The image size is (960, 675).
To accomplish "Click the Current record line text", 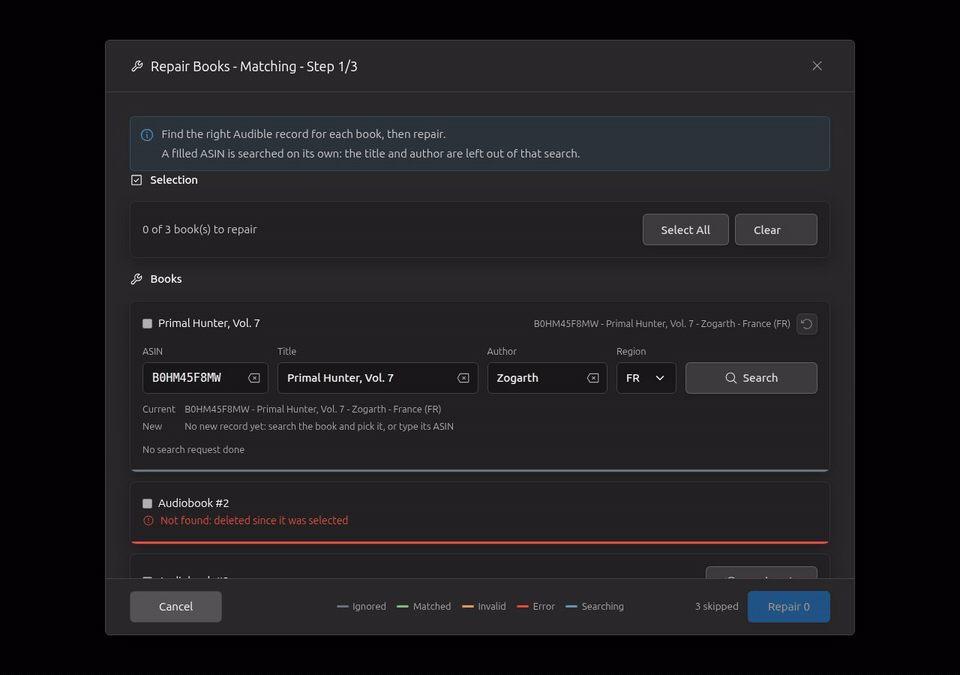I will (x=313, y=409).
